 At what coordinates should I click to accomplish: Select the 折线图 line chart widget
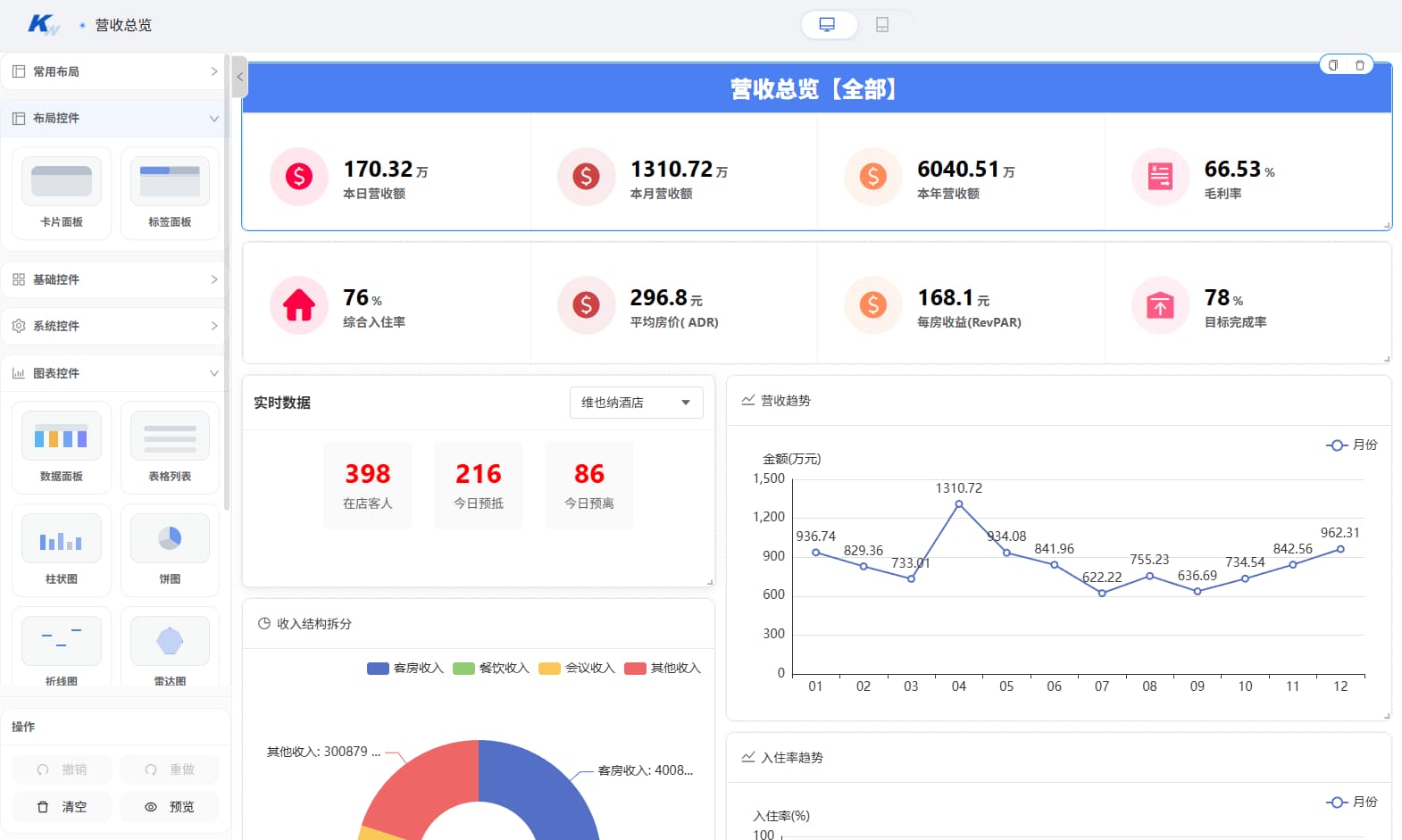click(x=62, y=647)
